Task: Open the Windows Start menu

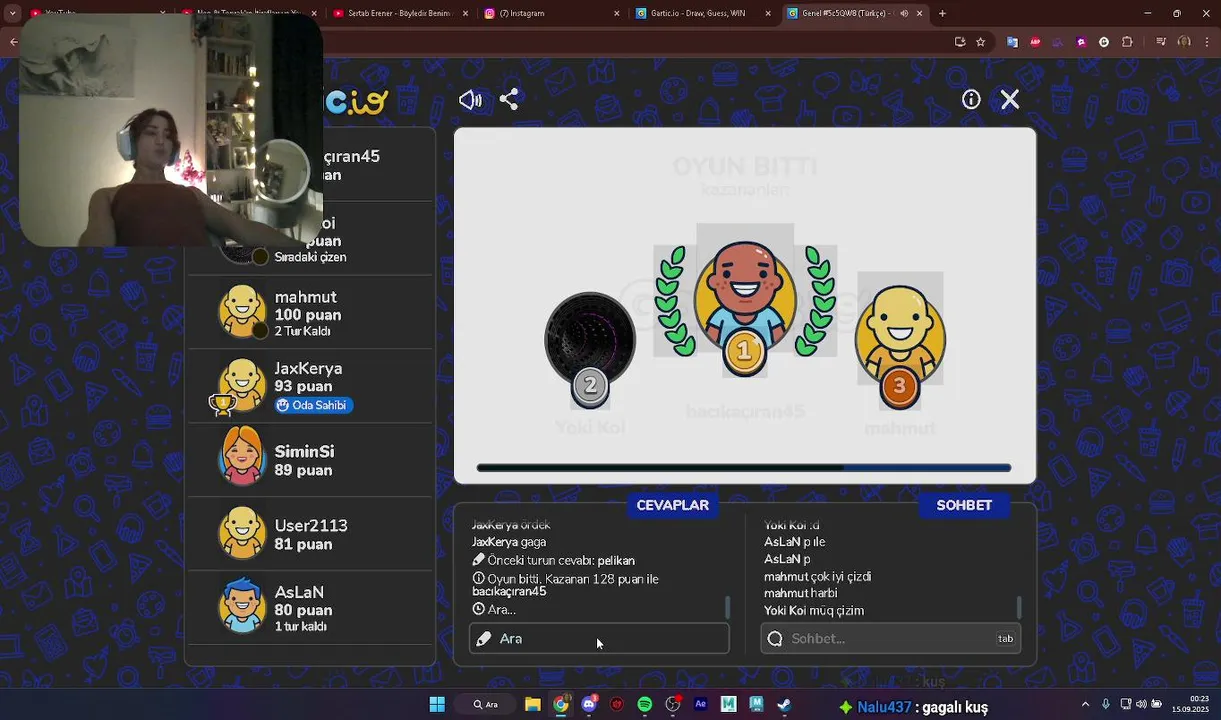Action: (x=437, y=705)
